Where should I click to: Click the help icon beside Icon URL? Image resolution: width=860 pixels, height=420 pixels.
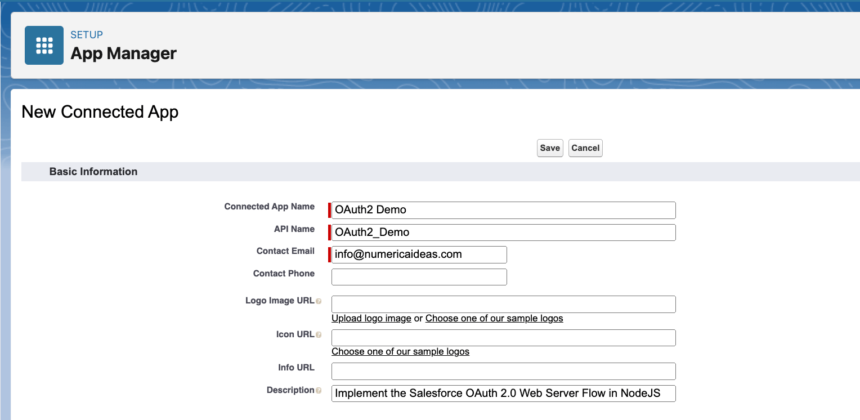(x=318, y=334)
